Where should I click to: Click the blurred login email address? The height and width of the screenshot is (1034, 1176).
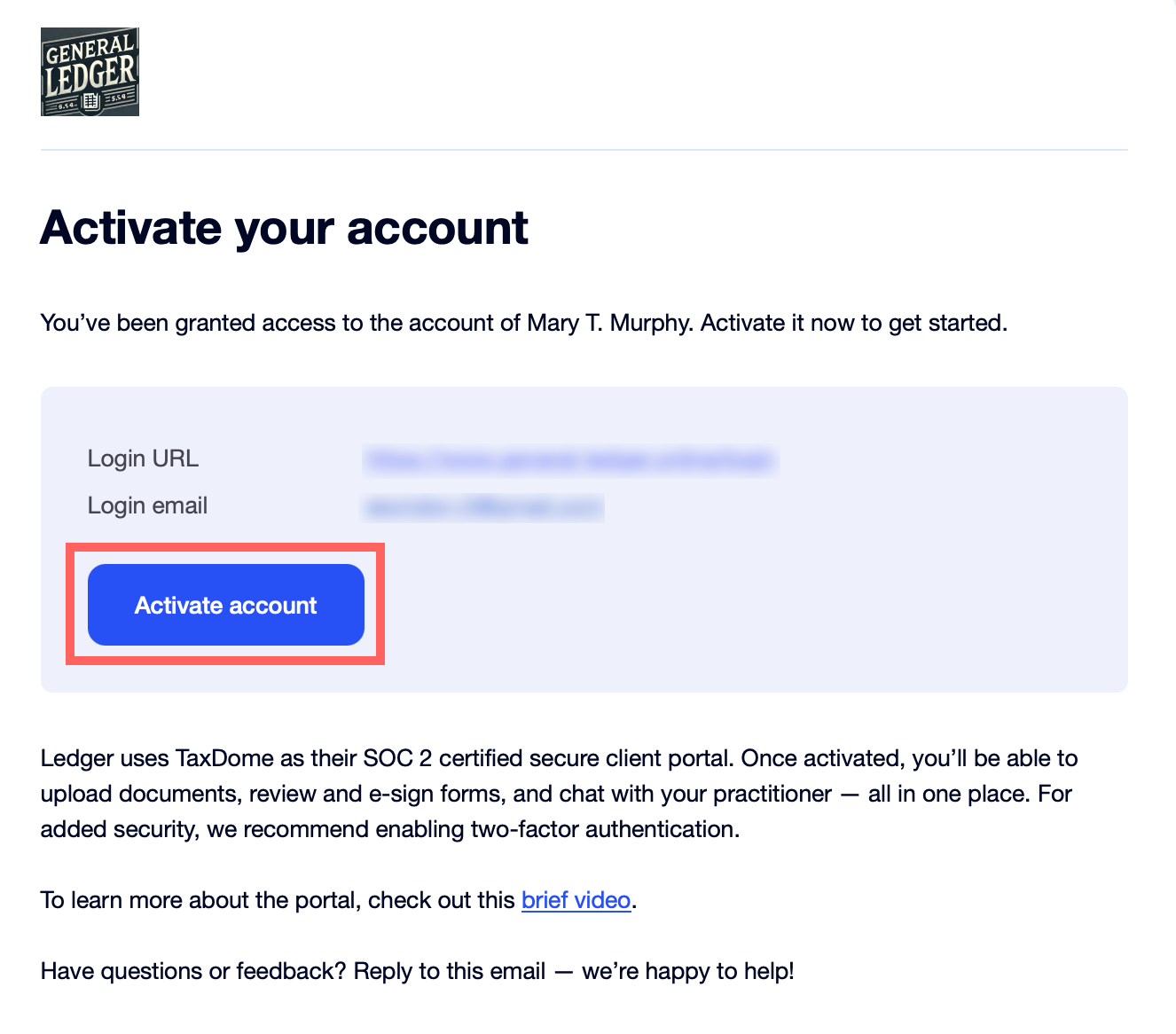click(x=483, y=507)
